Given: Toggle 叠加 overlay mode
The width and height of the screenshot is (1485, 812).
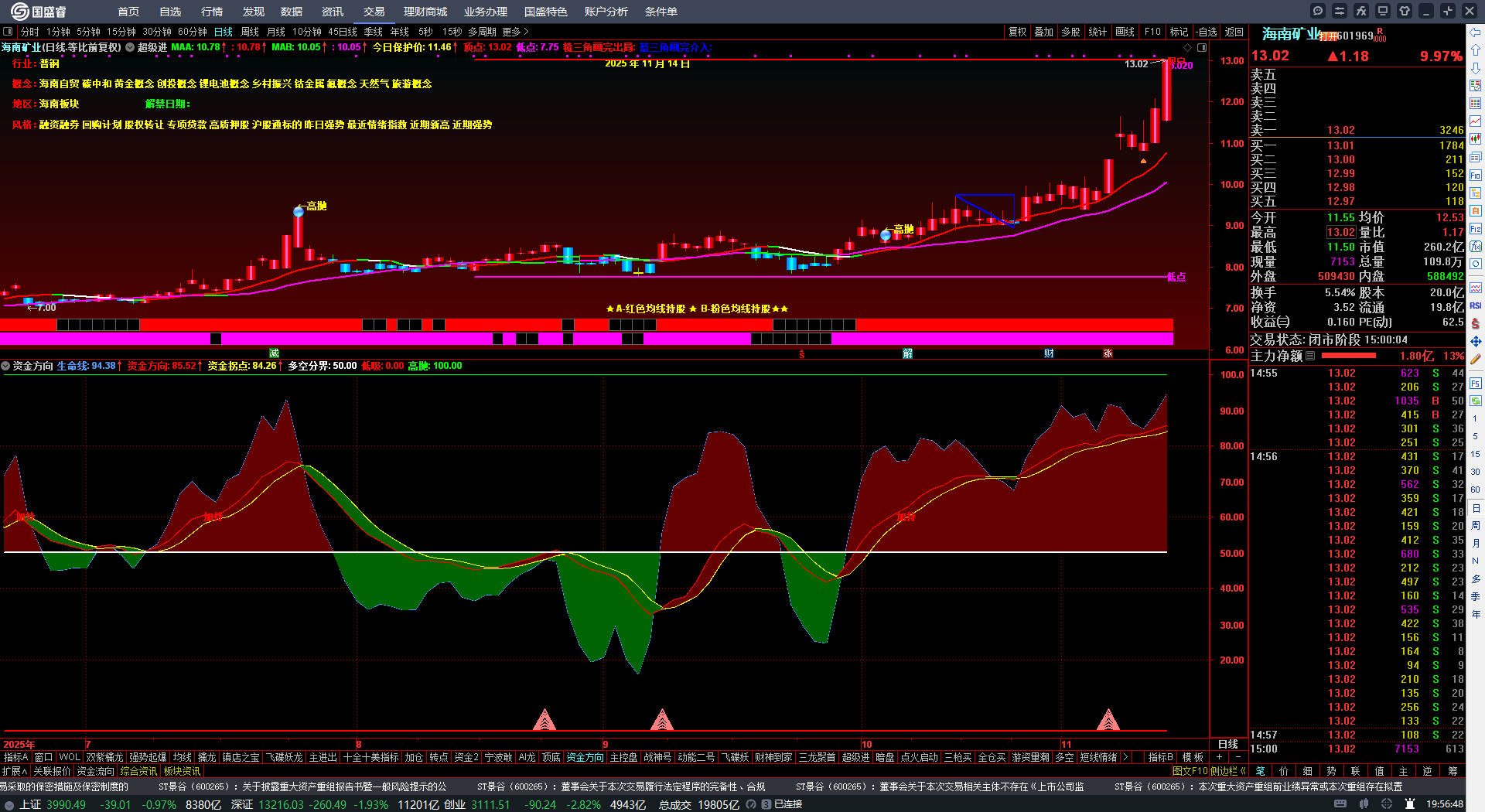Looking at the screenshot, I should pyautogui.click(x=1044, y=32).
